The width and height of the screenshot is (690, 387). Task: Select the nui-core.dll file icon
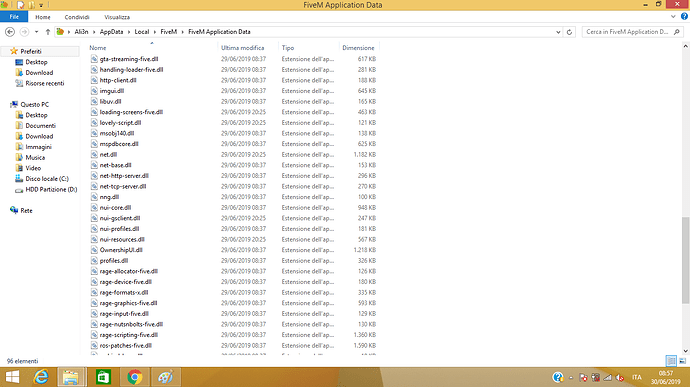pos(94,207)
